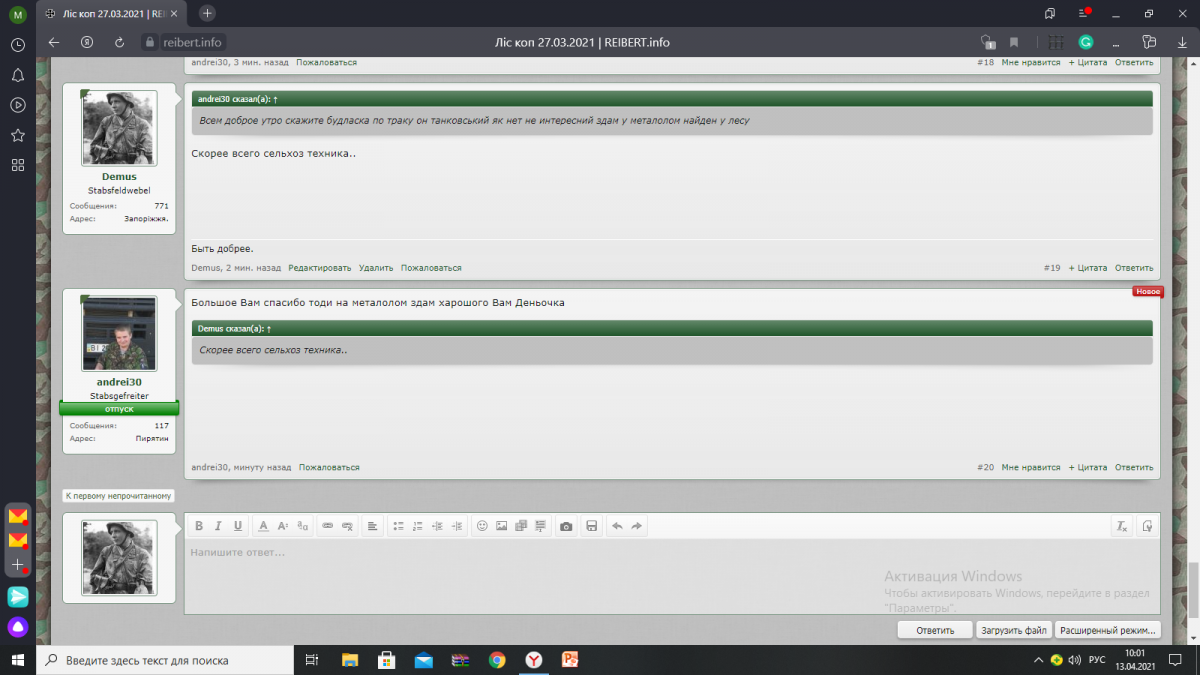This screenshot has width=1200, height=675.
Task: Open PowerPoint from taskbar
Action: (570, 660)
